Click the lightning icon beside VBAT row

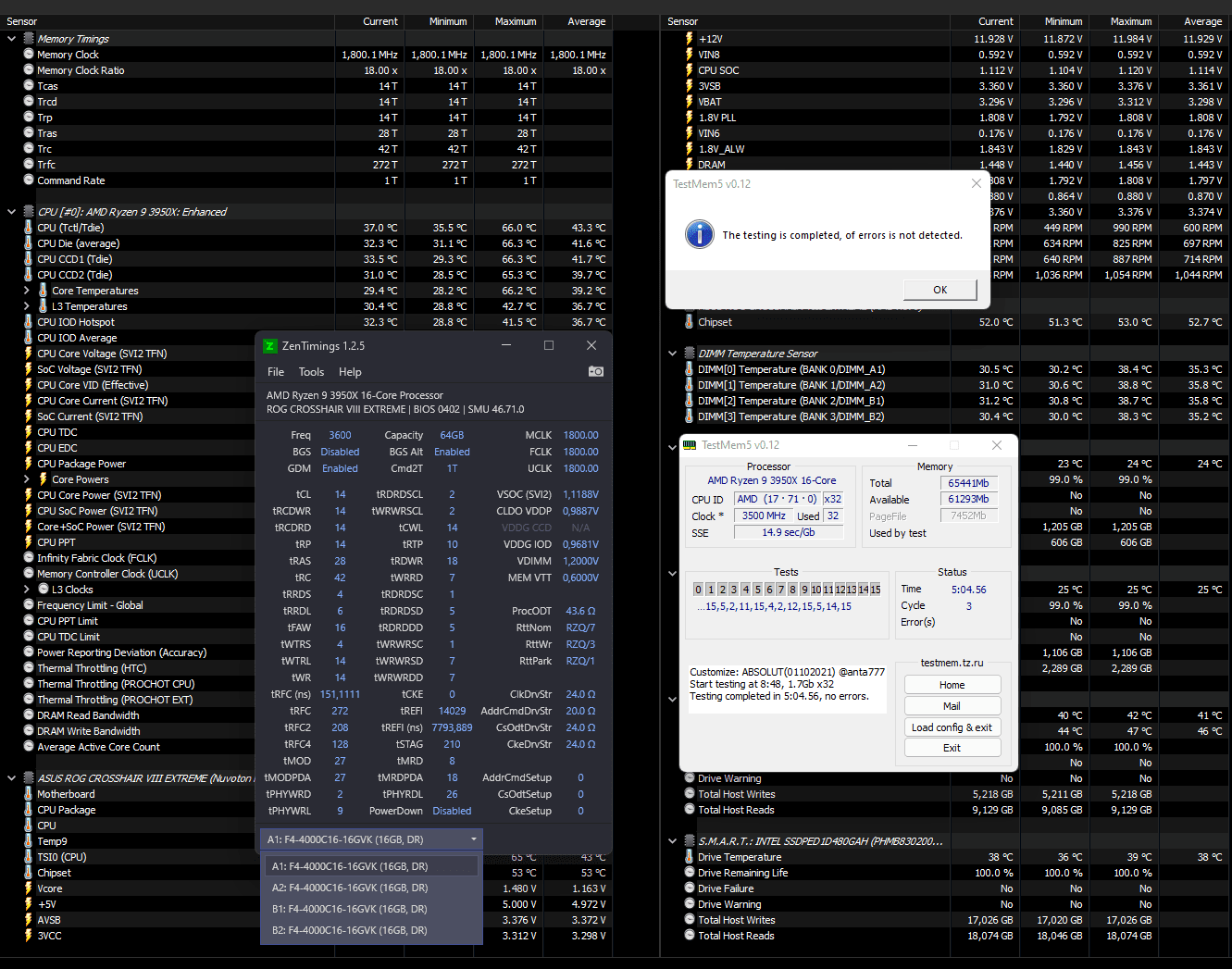coord(690,102)
